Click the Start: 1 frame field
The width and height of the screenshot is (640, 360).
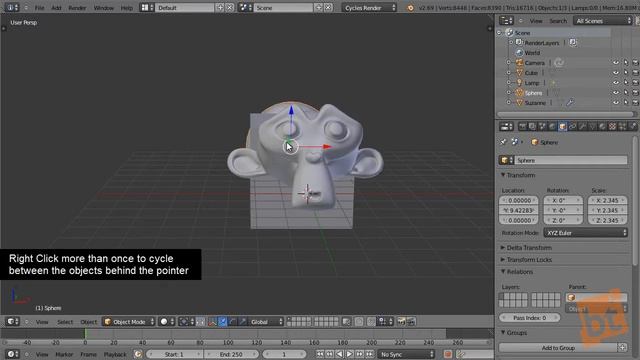(x=174, y=354)
